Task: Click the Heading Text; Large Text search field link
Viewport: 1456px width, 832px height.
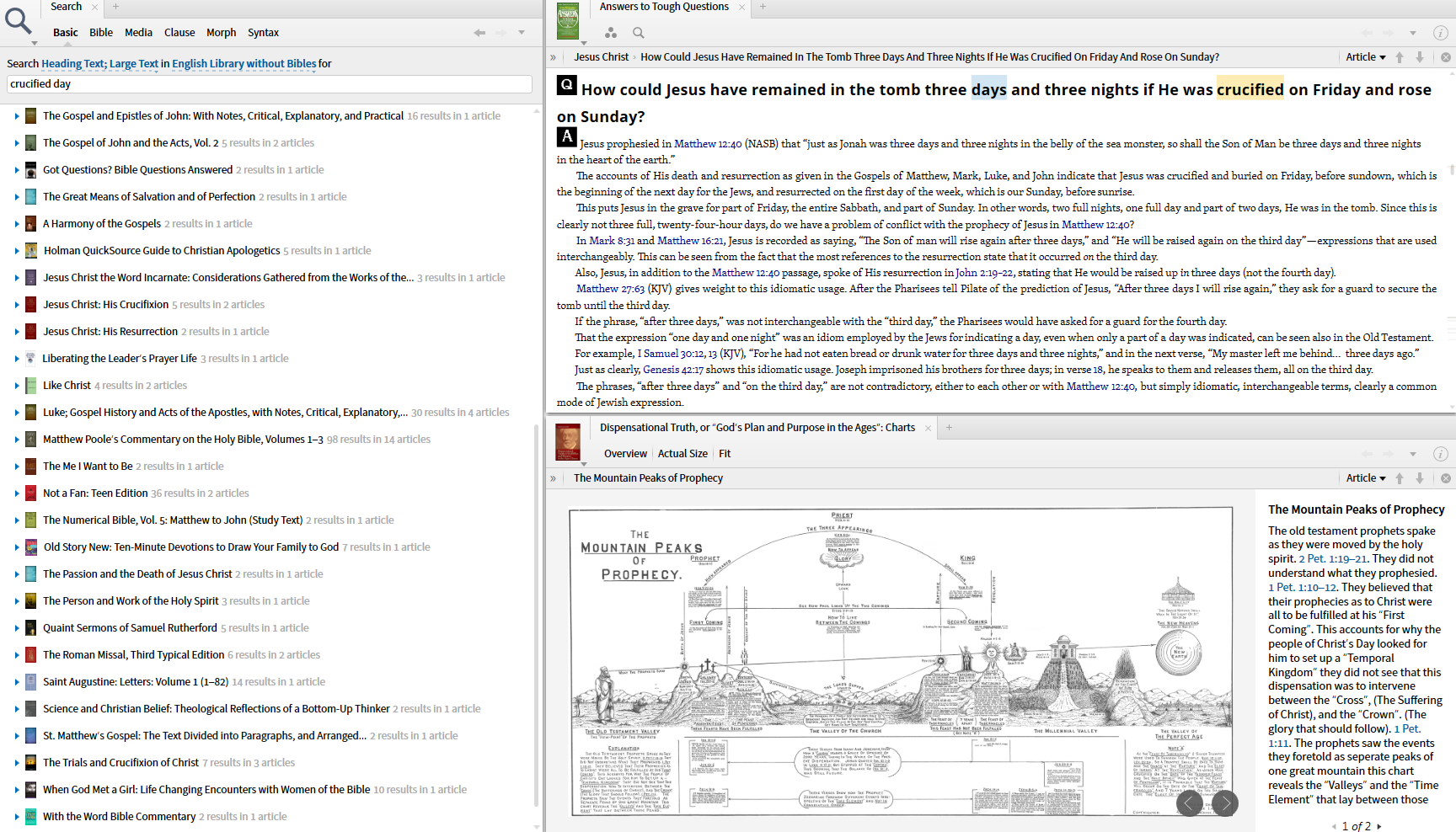Action: click(100, 64)
